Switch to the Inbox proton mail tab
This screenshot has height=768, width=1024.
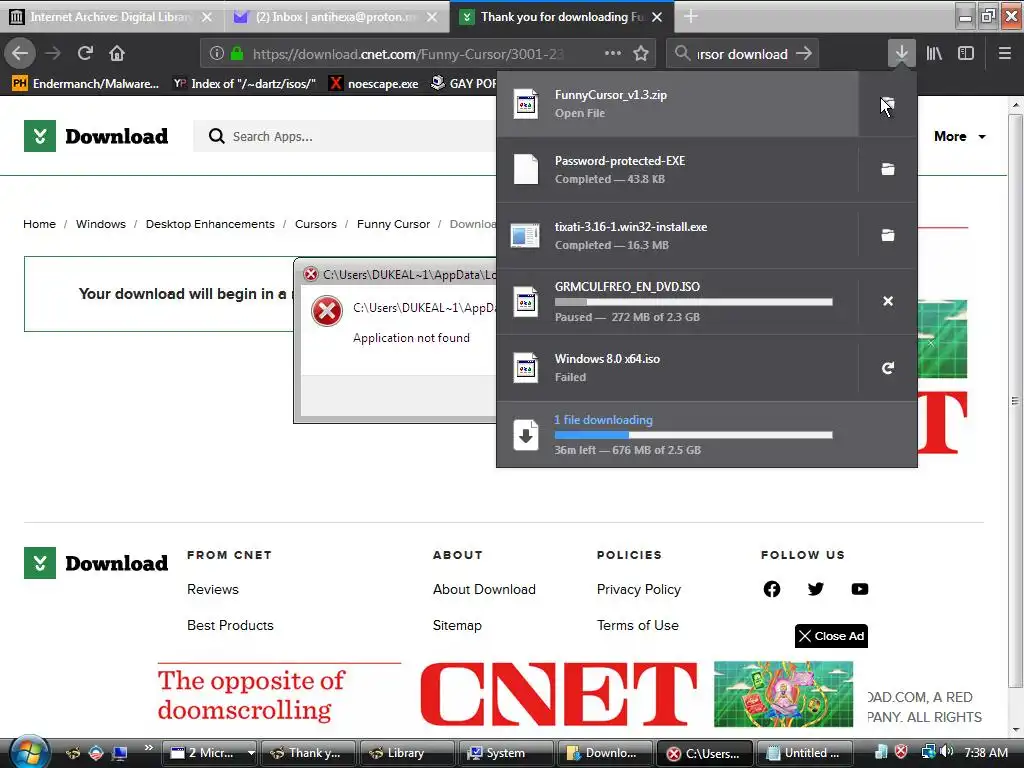[335, 17]
